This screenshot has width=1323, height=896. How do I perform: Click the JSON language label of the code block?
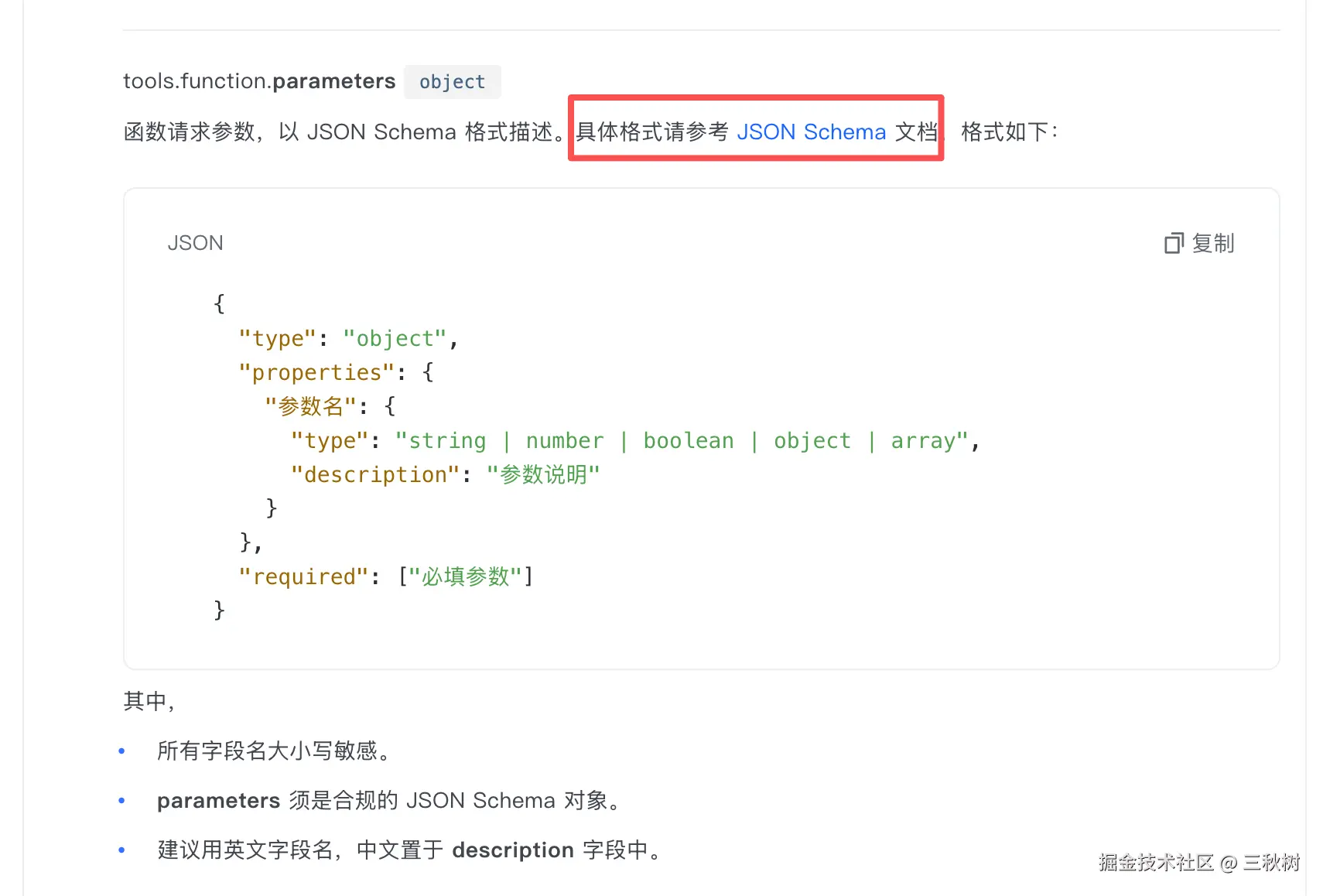(195, 243)
